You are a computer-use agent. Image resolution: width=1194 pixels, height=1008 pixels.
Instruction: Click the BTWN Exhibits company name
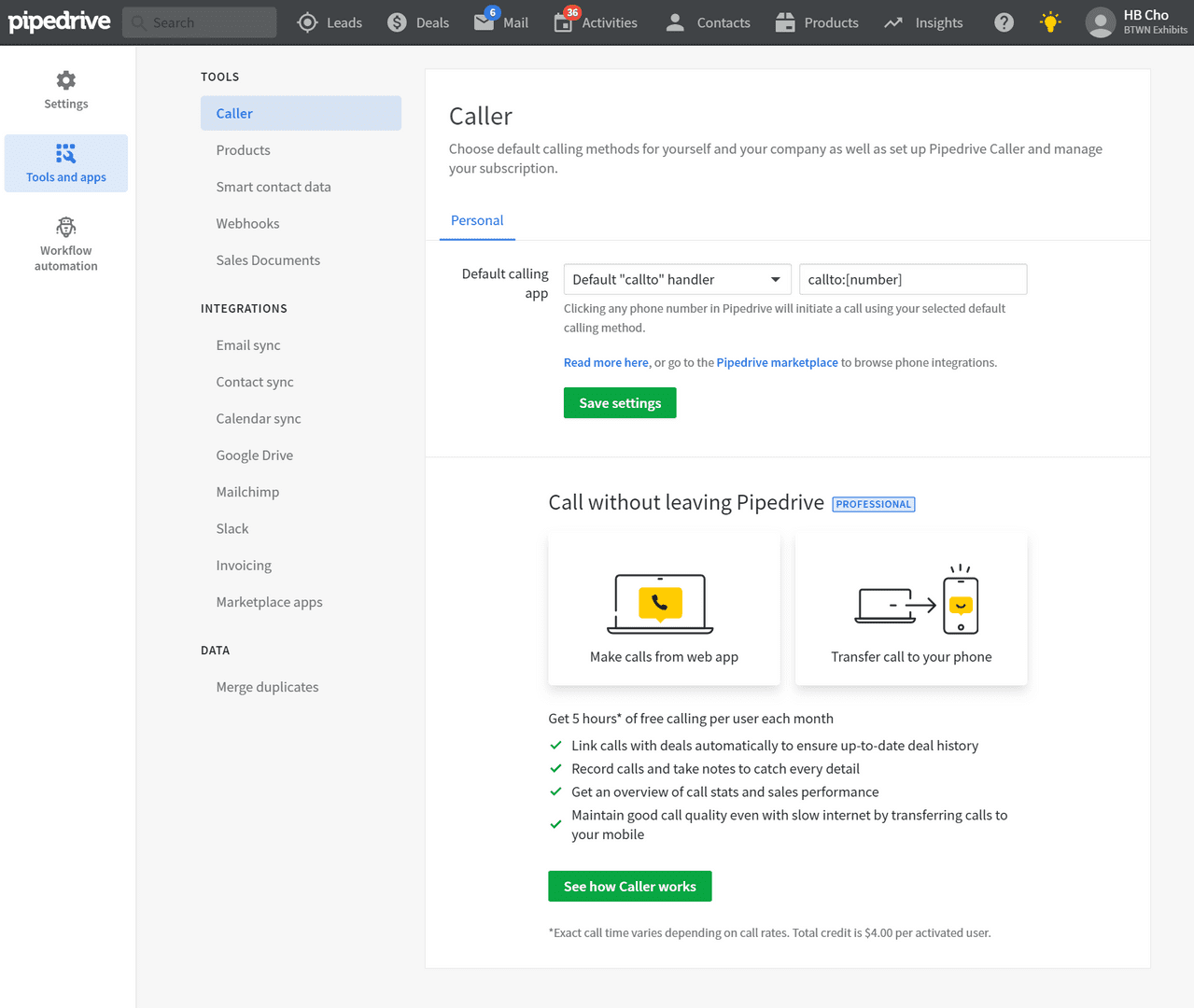[1156, 30]
